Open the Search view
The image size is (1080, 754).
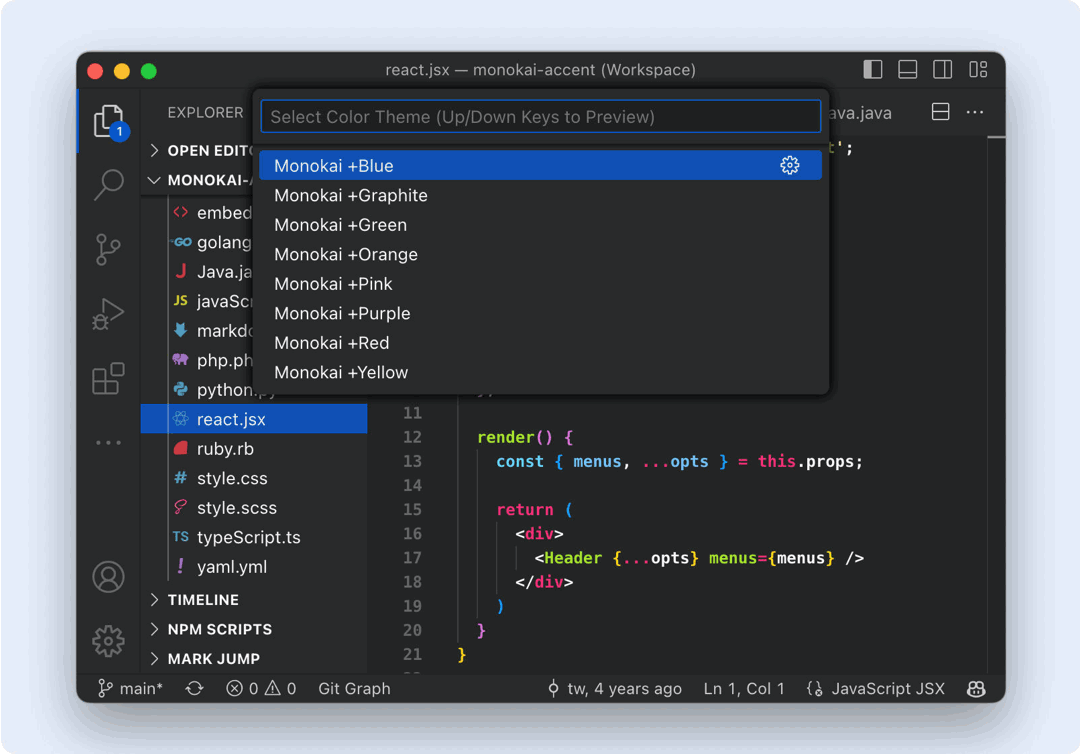(x=109, y=185)
